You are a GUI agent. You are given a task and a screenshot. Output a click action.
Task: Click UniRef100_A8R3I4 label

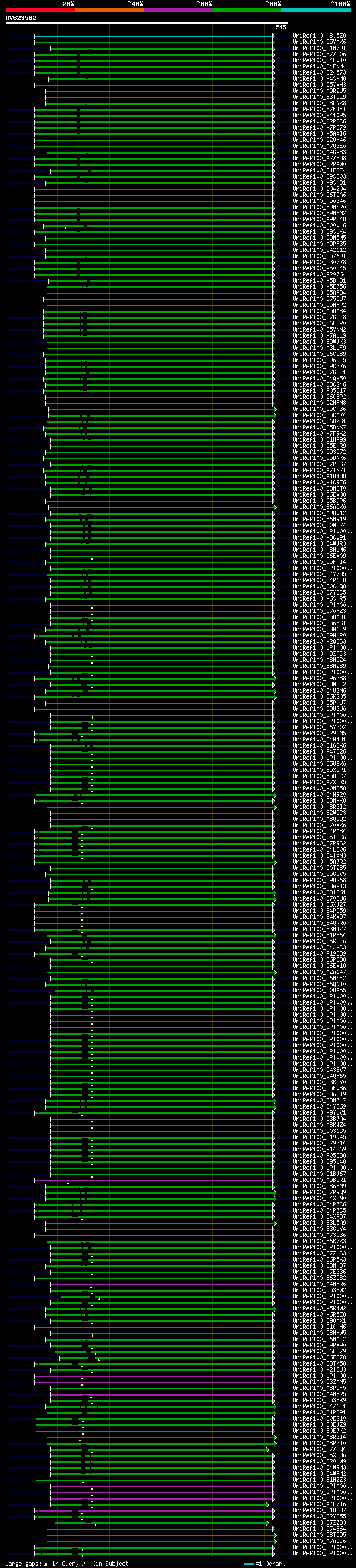[319, 1437]
